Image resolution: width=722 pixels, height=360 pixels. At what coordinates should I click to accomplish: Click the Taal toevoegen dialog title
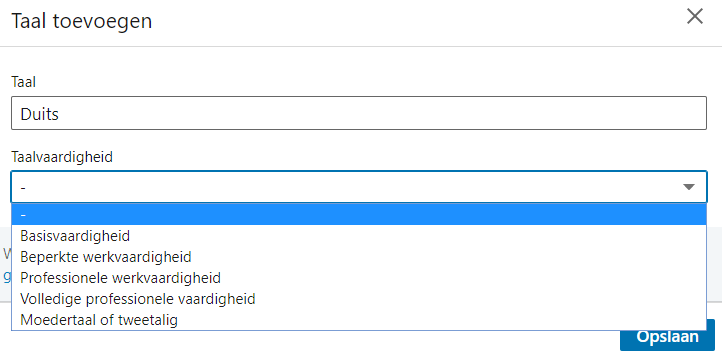pyautogui.click(x=82, y=21)
